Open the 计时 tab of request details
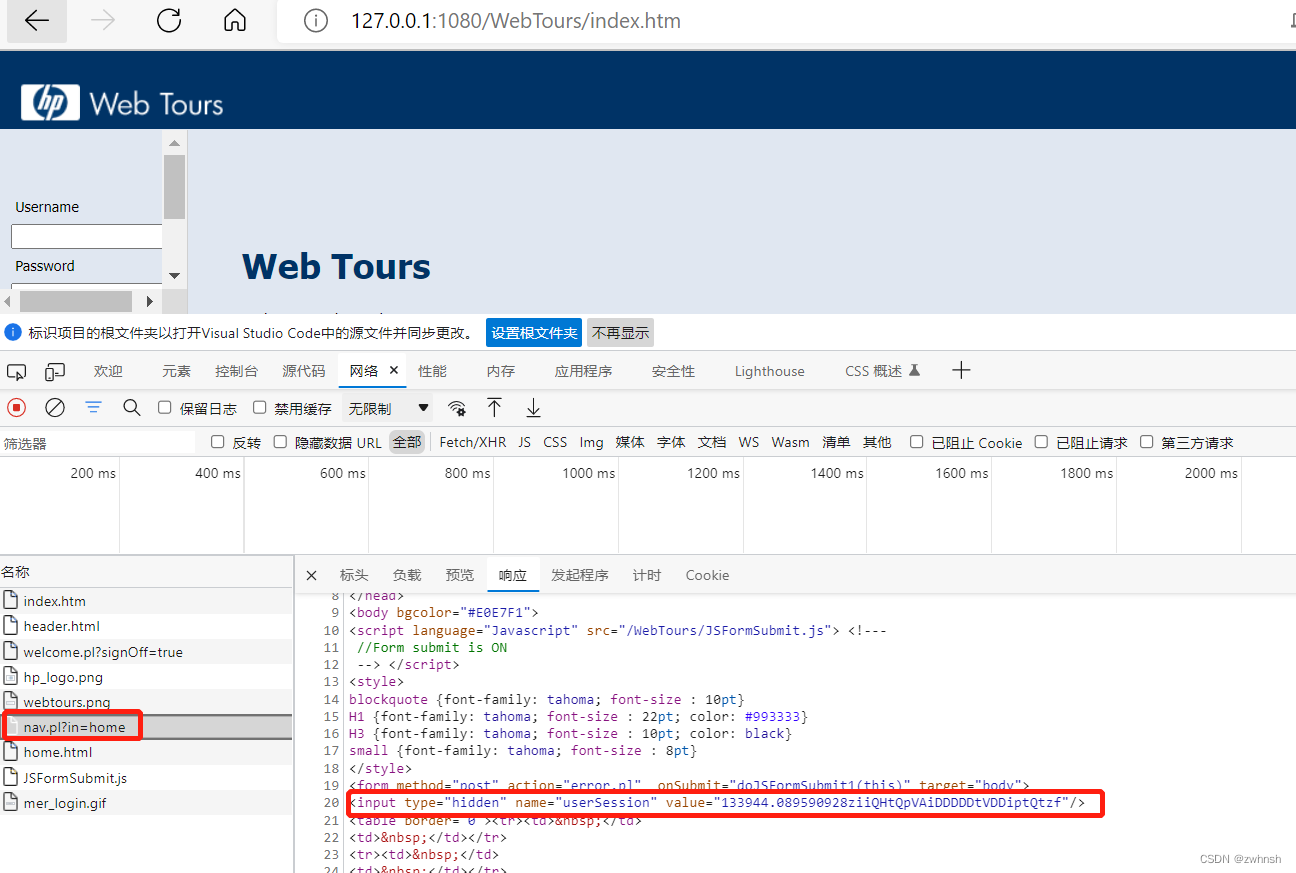The image size is (1296, 873). tap(647, 575)
